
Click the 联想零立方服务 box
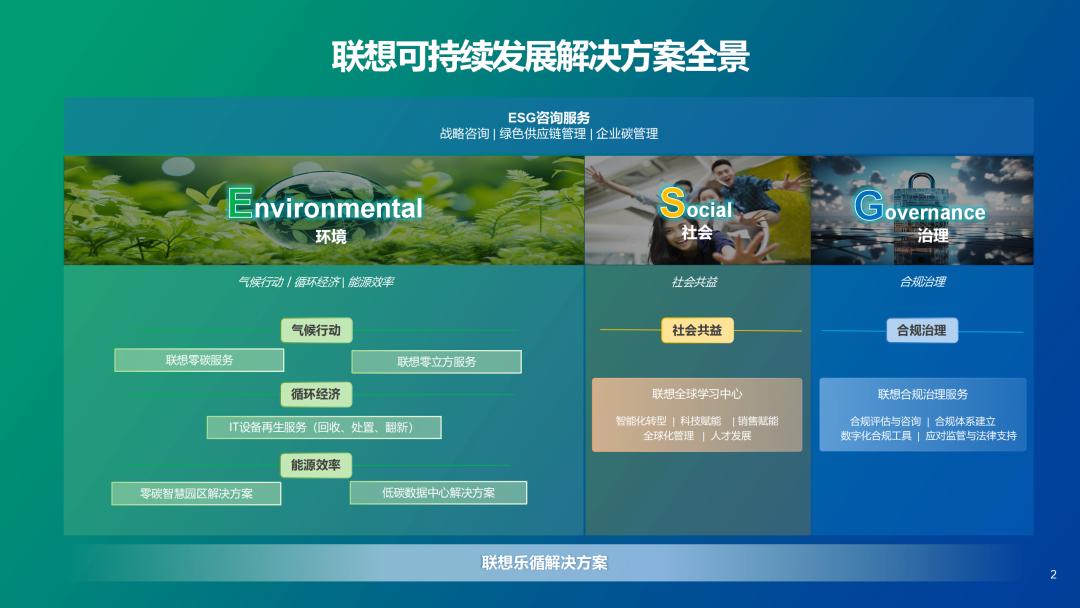pyautogui.click(x=437, y=361)
